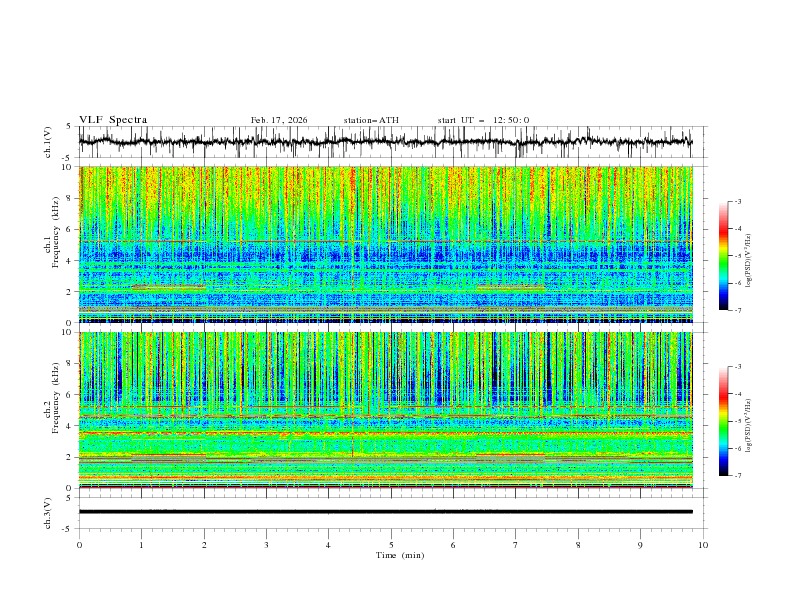
Task: Click time-axis tick label '10'
Action: [703, 545]
